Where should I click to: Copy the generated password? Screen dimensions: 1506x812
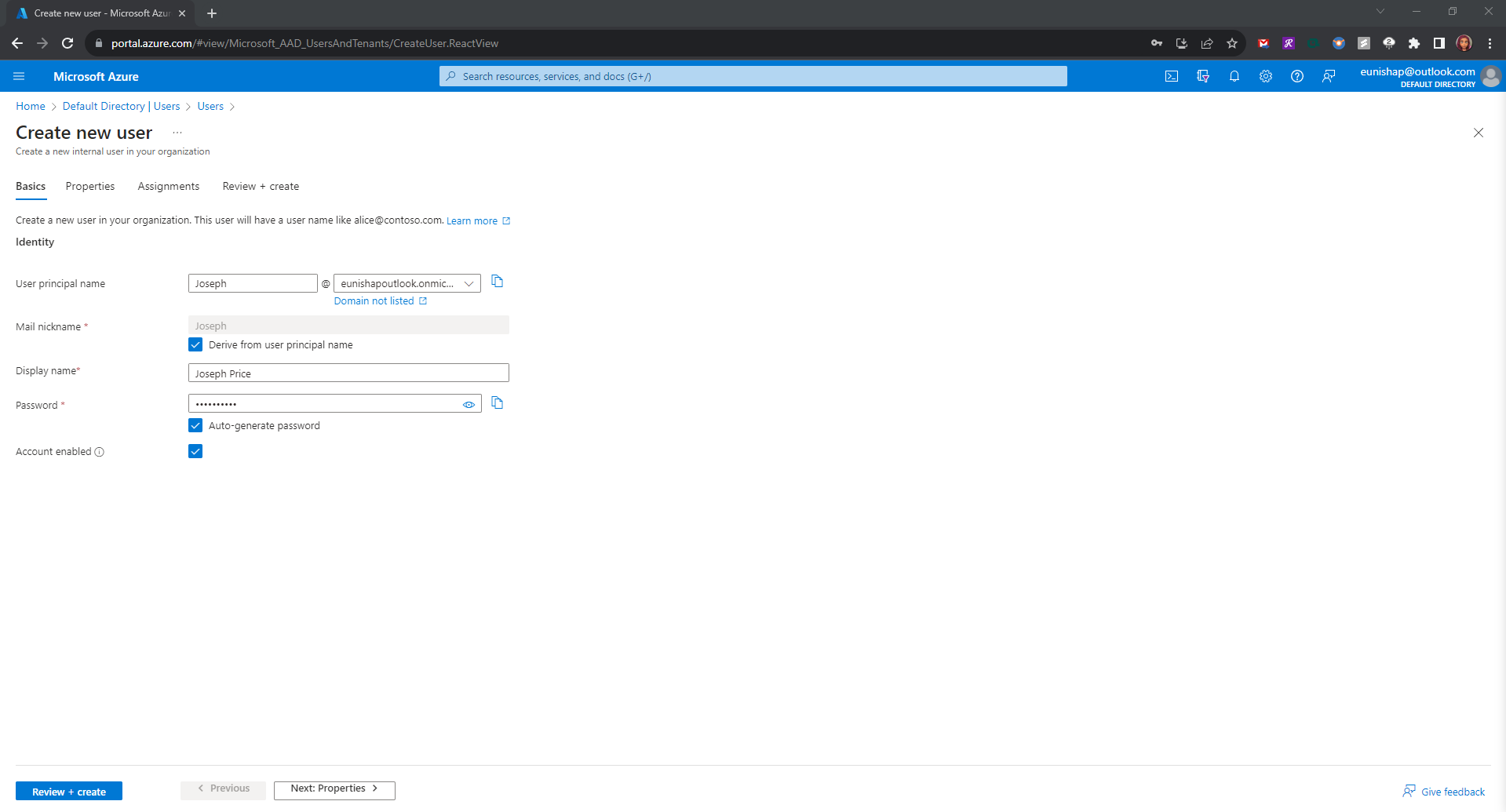pyautogui.click(x=497, y=403)
